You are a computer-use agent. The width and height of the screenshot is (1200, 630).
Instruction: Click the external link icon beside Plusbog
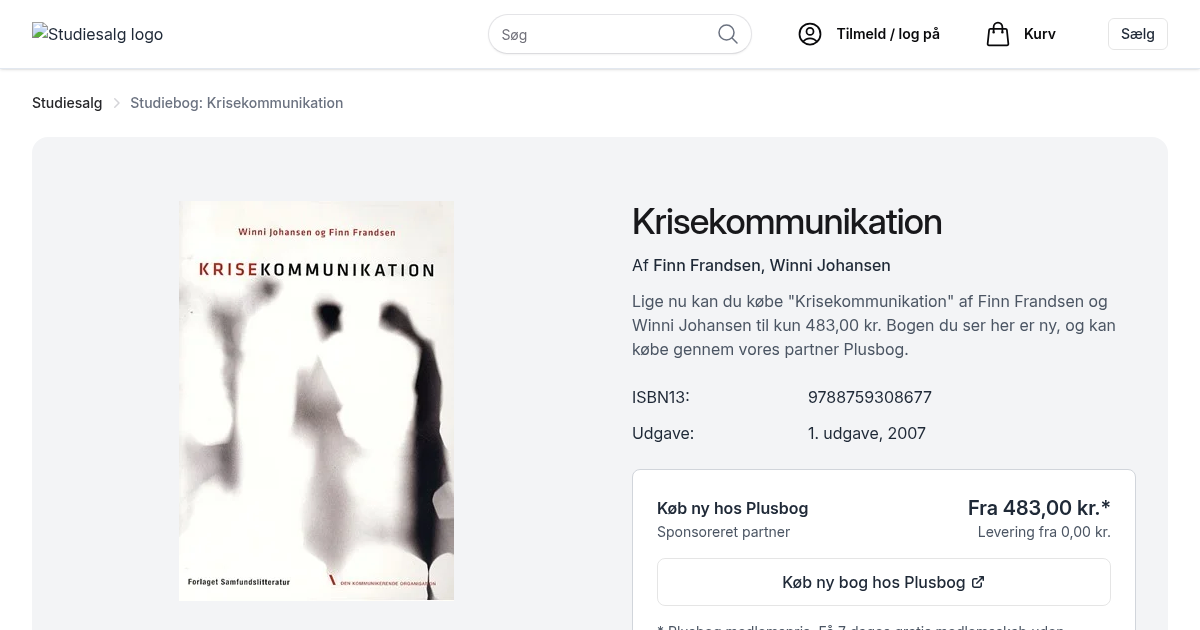[978, 582]
